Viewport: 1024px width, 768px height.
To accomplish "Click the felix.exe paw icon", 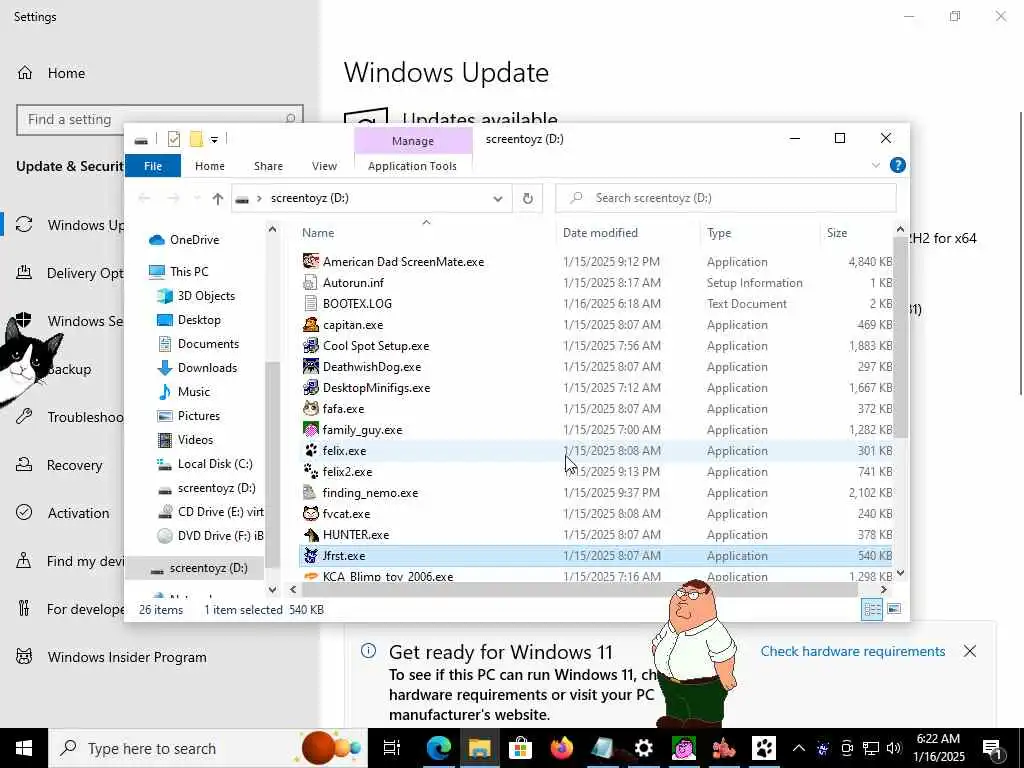I will coord(311,451).
